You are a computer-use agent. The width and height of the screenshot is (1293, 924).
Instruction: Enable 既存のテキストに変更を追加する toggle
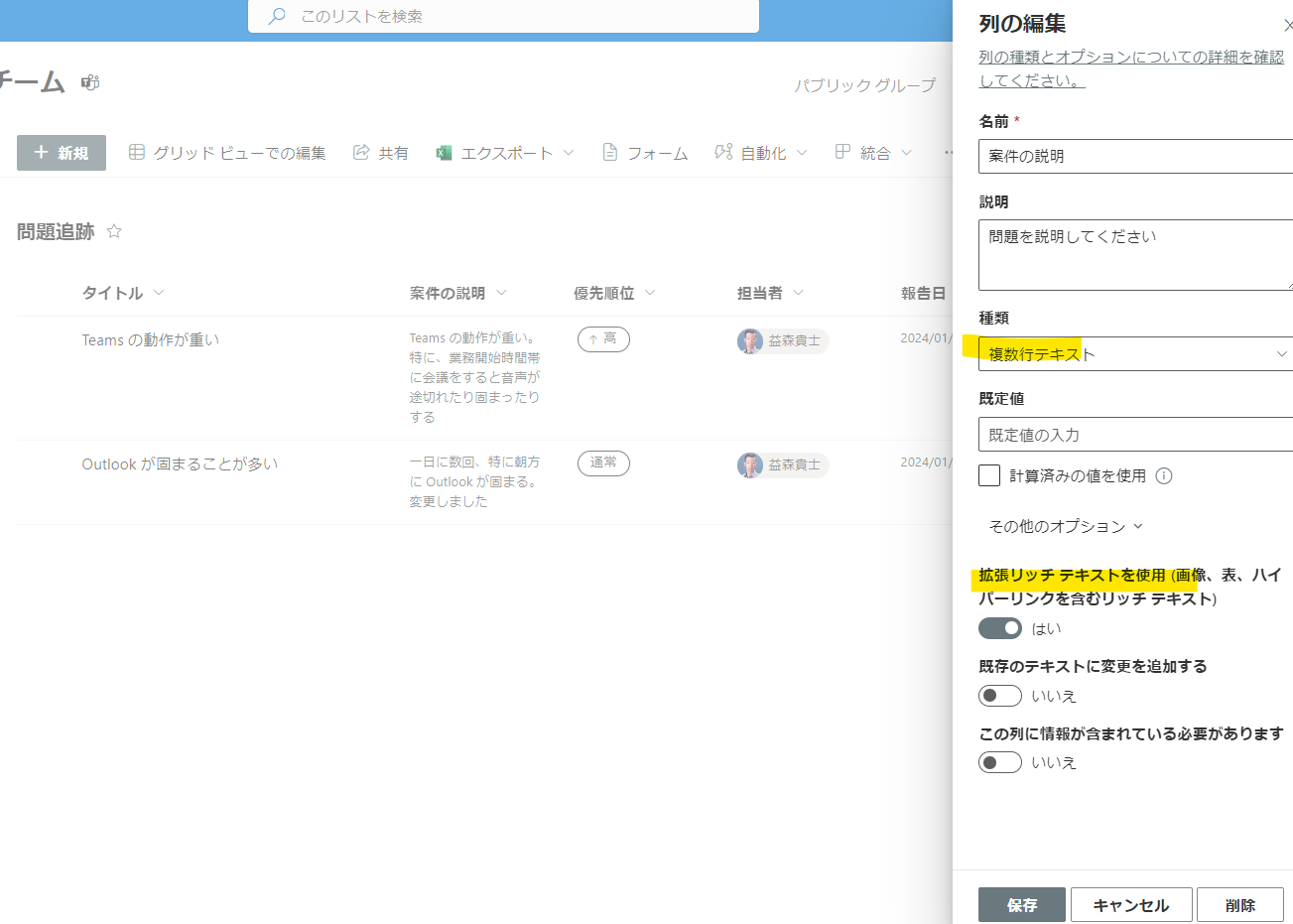tap(1000, 696)
